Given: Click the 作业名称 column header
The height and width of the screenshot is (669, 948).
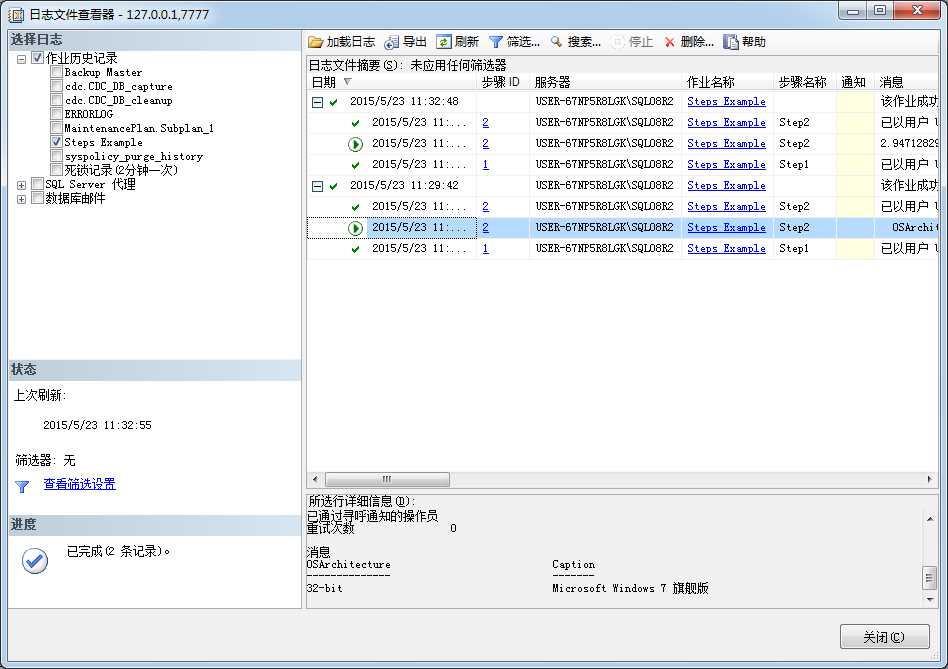Looking at the screenshot, I should tap(727, 82).
